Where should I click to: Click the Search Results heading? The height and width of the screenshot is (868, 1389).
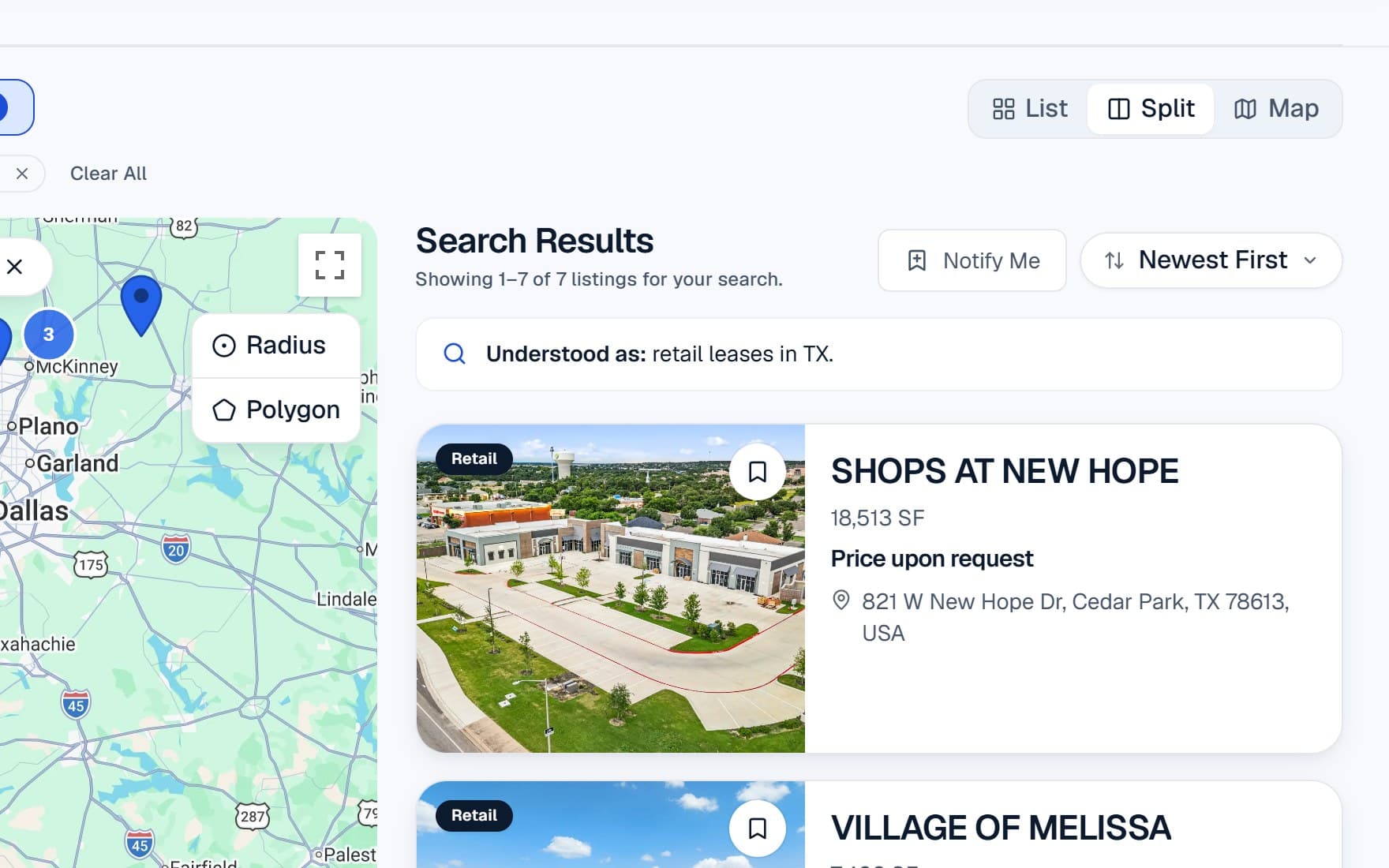(534, 241)
